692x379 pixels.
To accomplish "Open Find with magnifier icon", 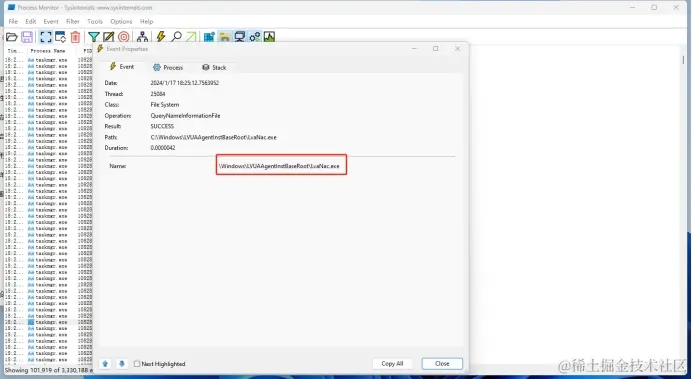I will coord(177,37).
